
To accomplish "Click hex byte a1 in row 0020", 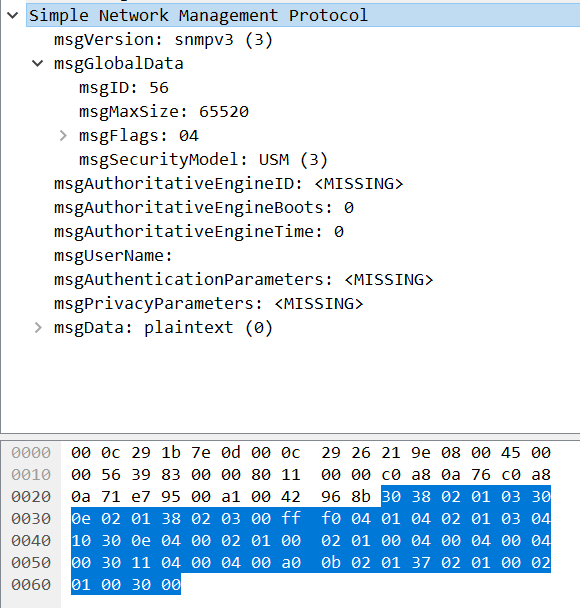I will (x=231, y=497).
